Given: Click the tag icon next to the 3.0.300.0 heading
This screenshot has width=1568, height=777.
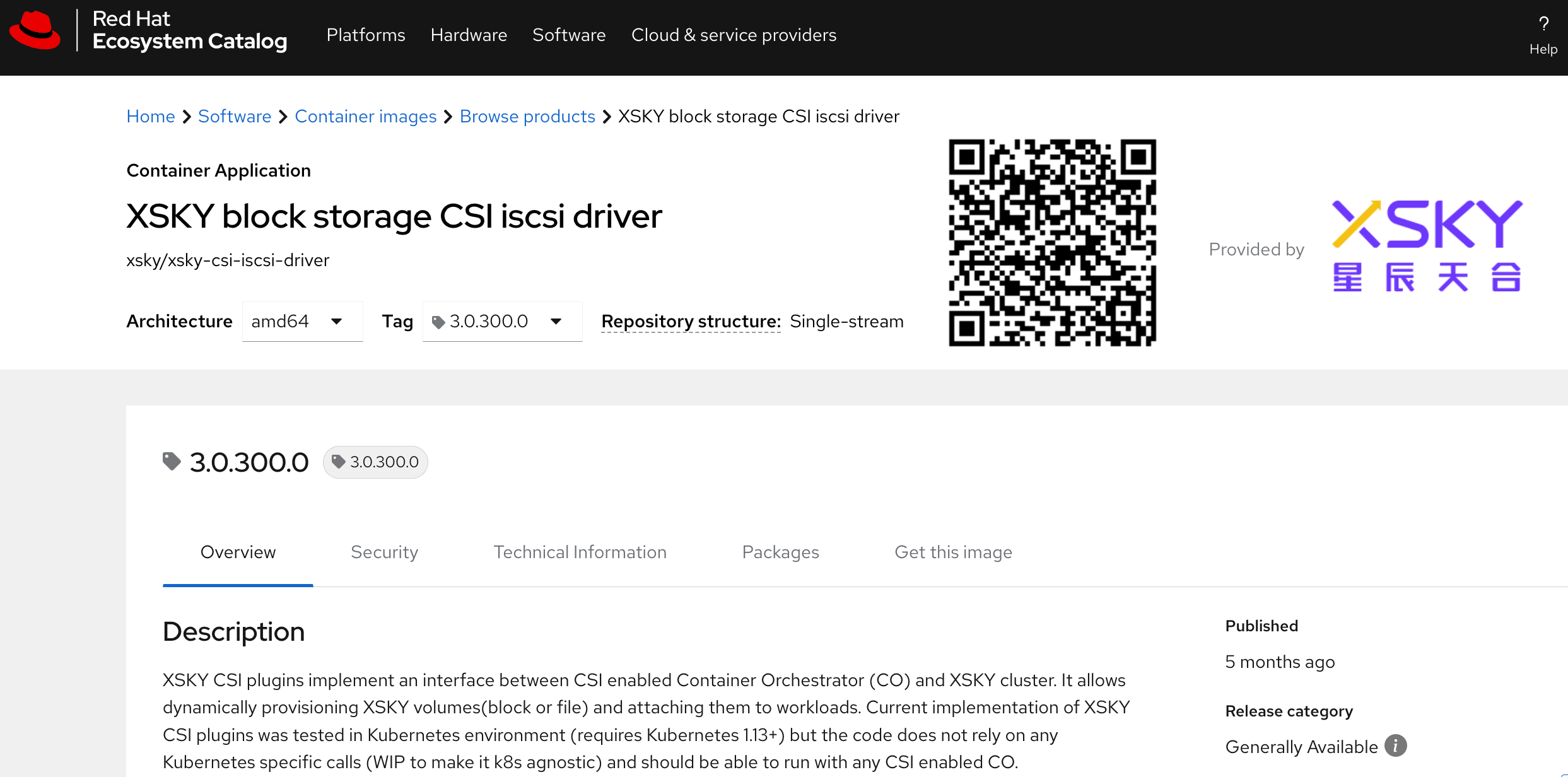Looking at the screenshot, I should pyautogui.click(x=172, y=462).
